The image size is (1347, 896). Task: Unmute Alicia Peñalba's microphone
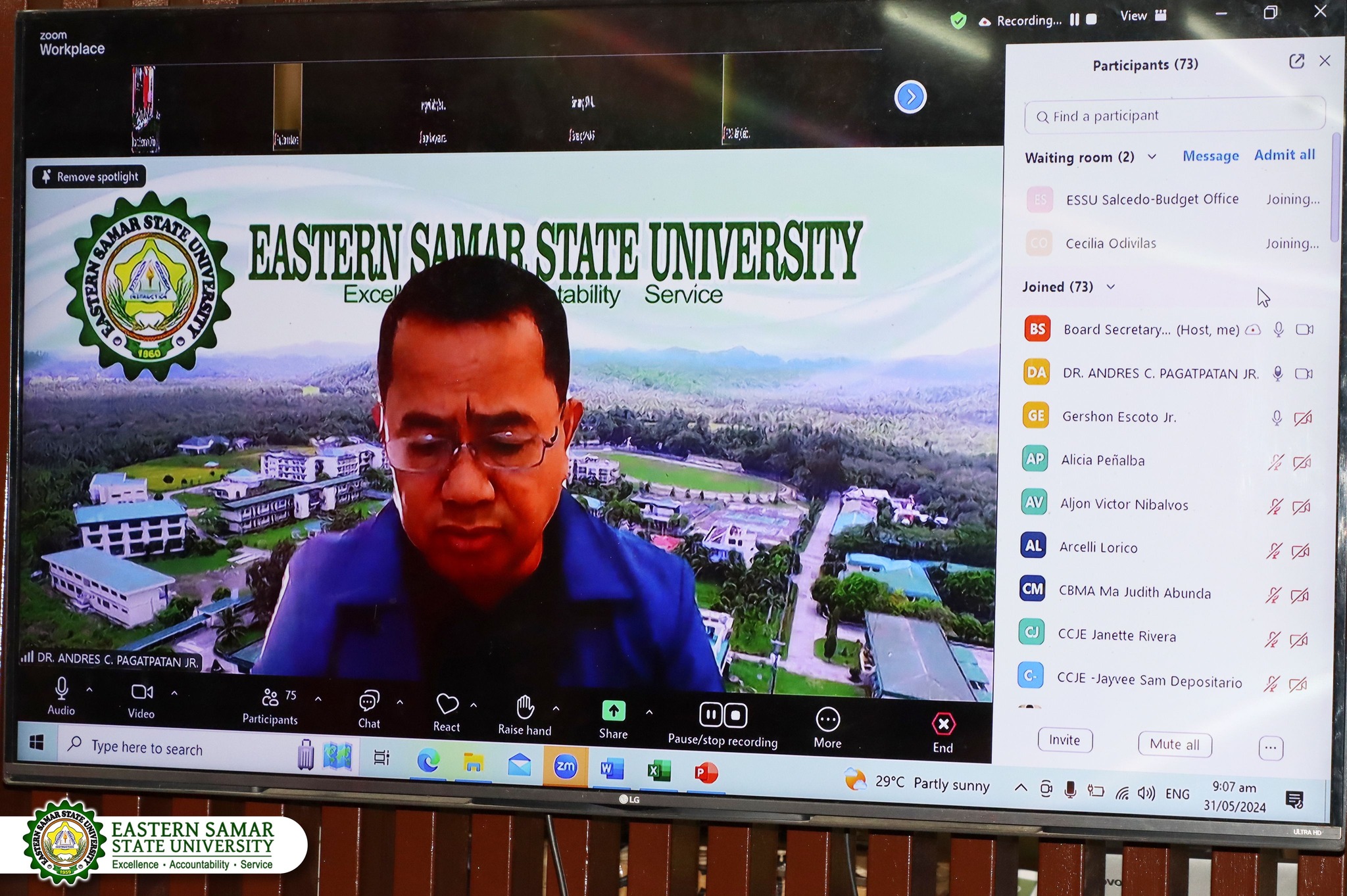tap(1276, 462)
